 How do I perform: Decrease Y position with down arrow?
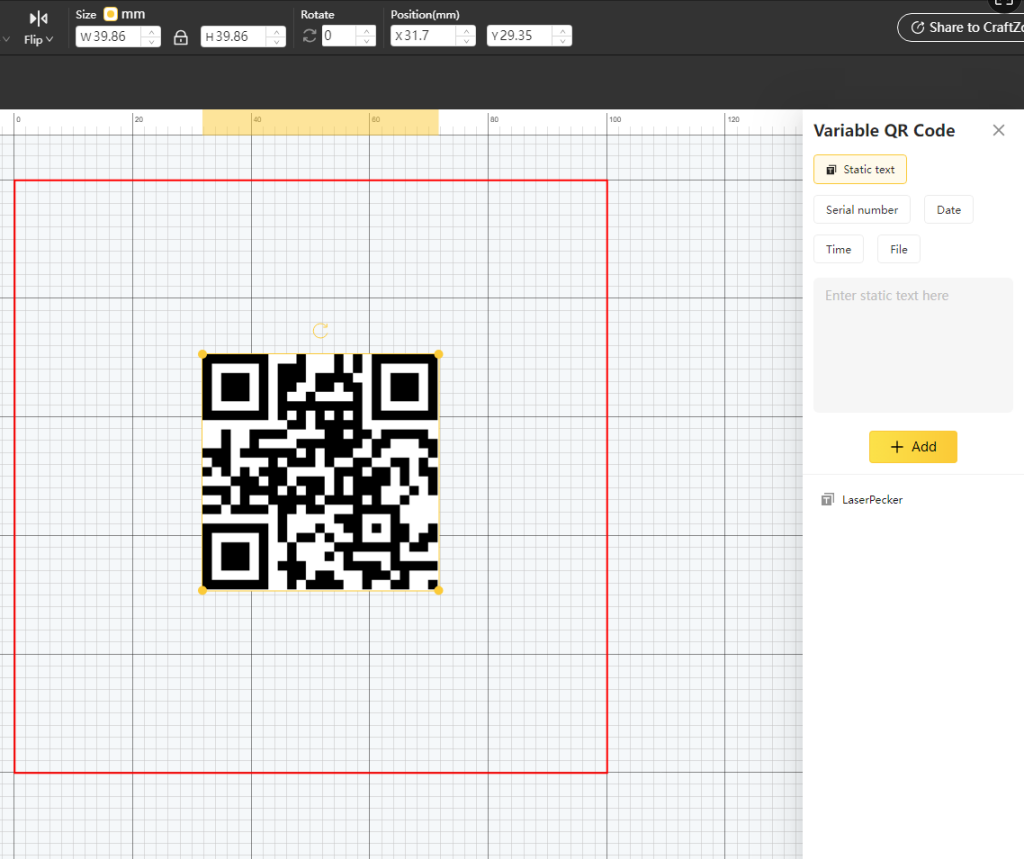[x=563, y=41]
